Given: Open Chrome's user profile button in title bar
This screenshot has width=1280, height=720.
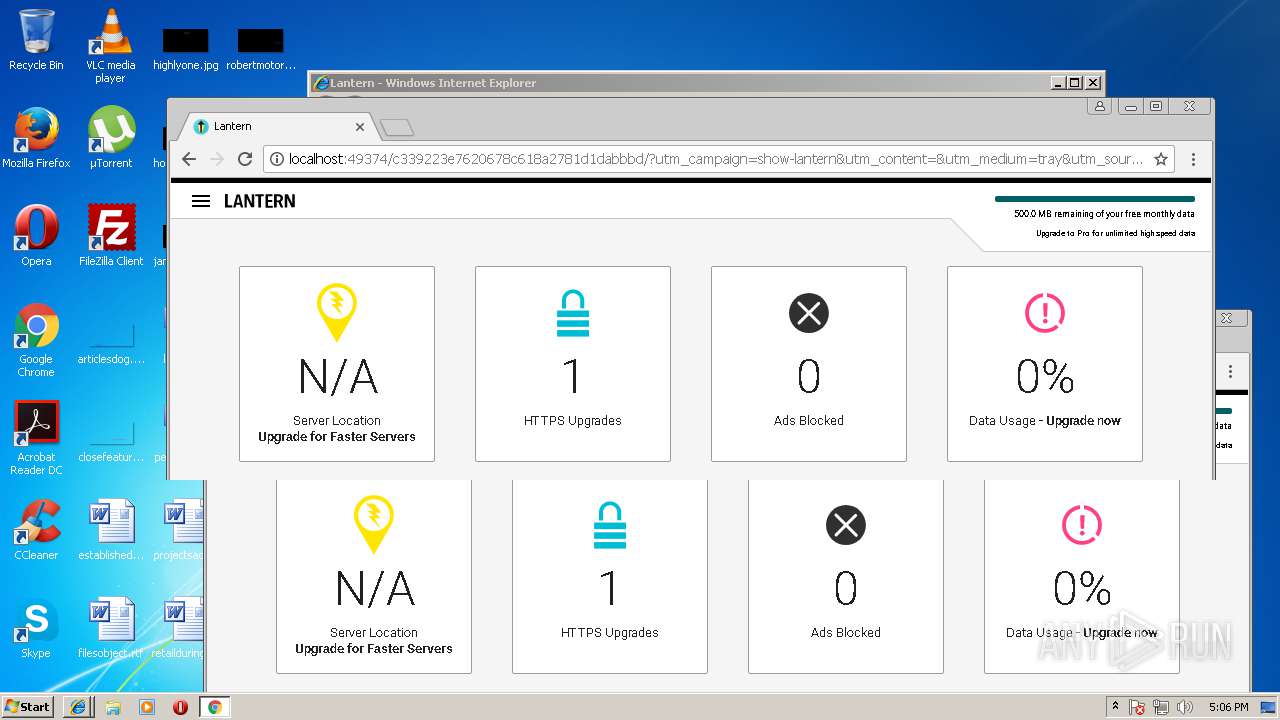Looking at the screenshot, I should click(1100, 106).
